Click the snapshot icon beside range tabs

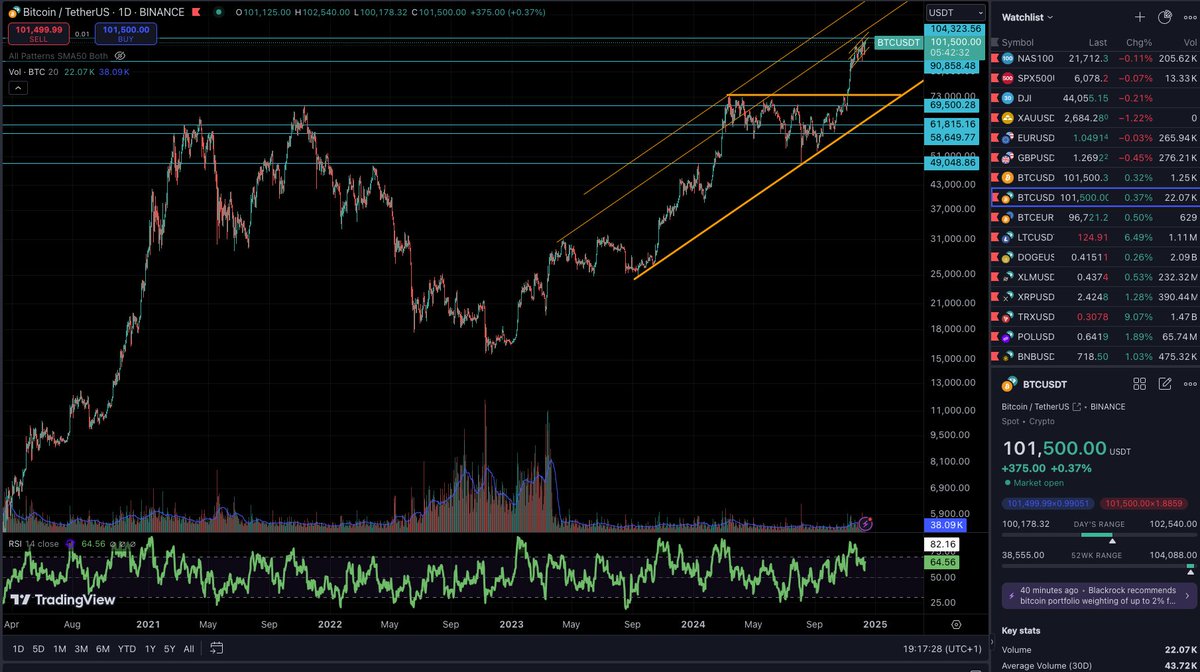pyautogui.click(x=217, y=648)
